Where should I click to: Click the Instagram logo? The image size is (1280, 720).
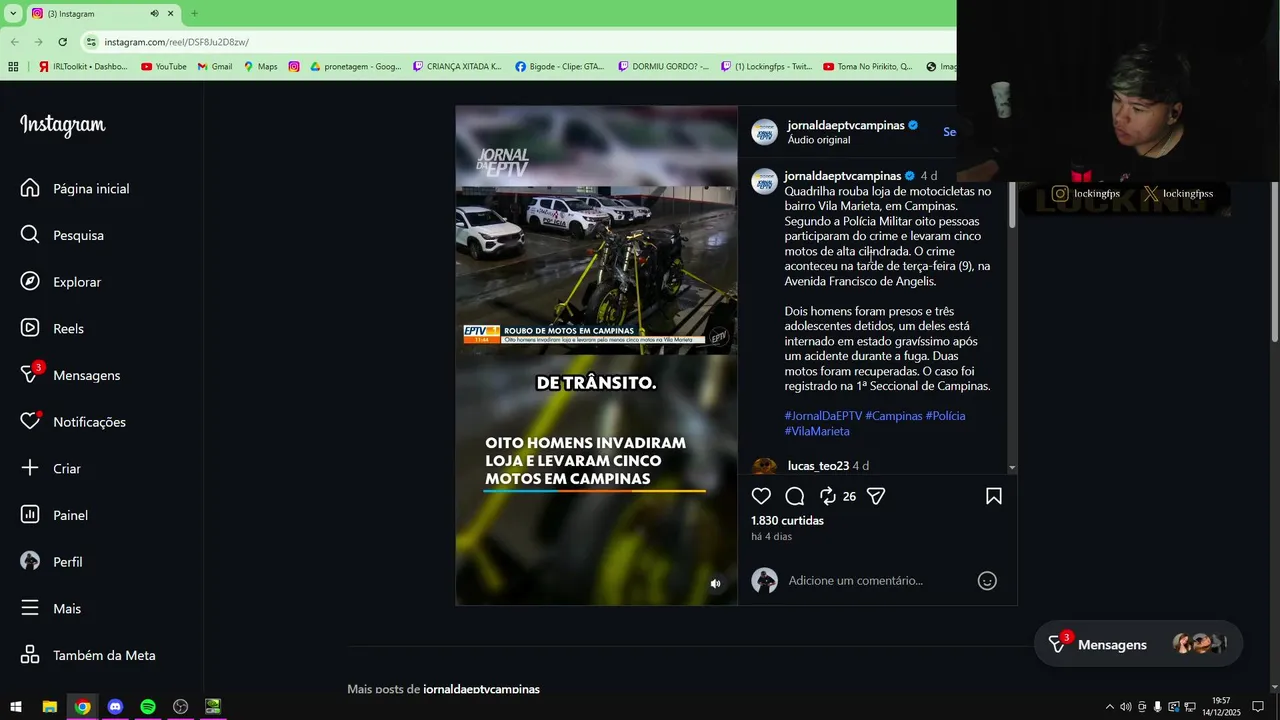tap(62, 125)
